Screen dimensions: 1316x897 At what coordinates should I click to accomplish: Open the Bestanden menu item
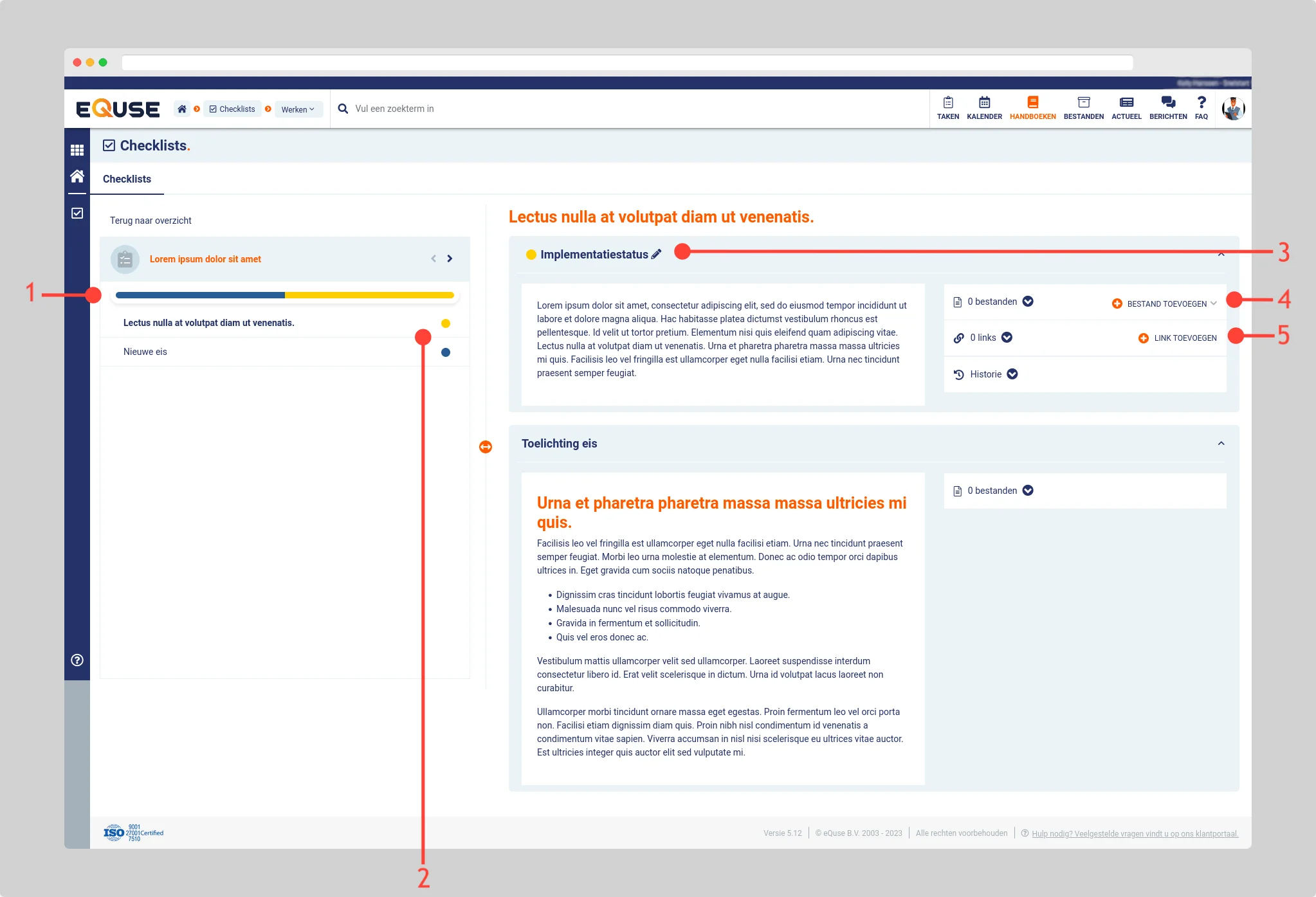tap(1083, 108)
